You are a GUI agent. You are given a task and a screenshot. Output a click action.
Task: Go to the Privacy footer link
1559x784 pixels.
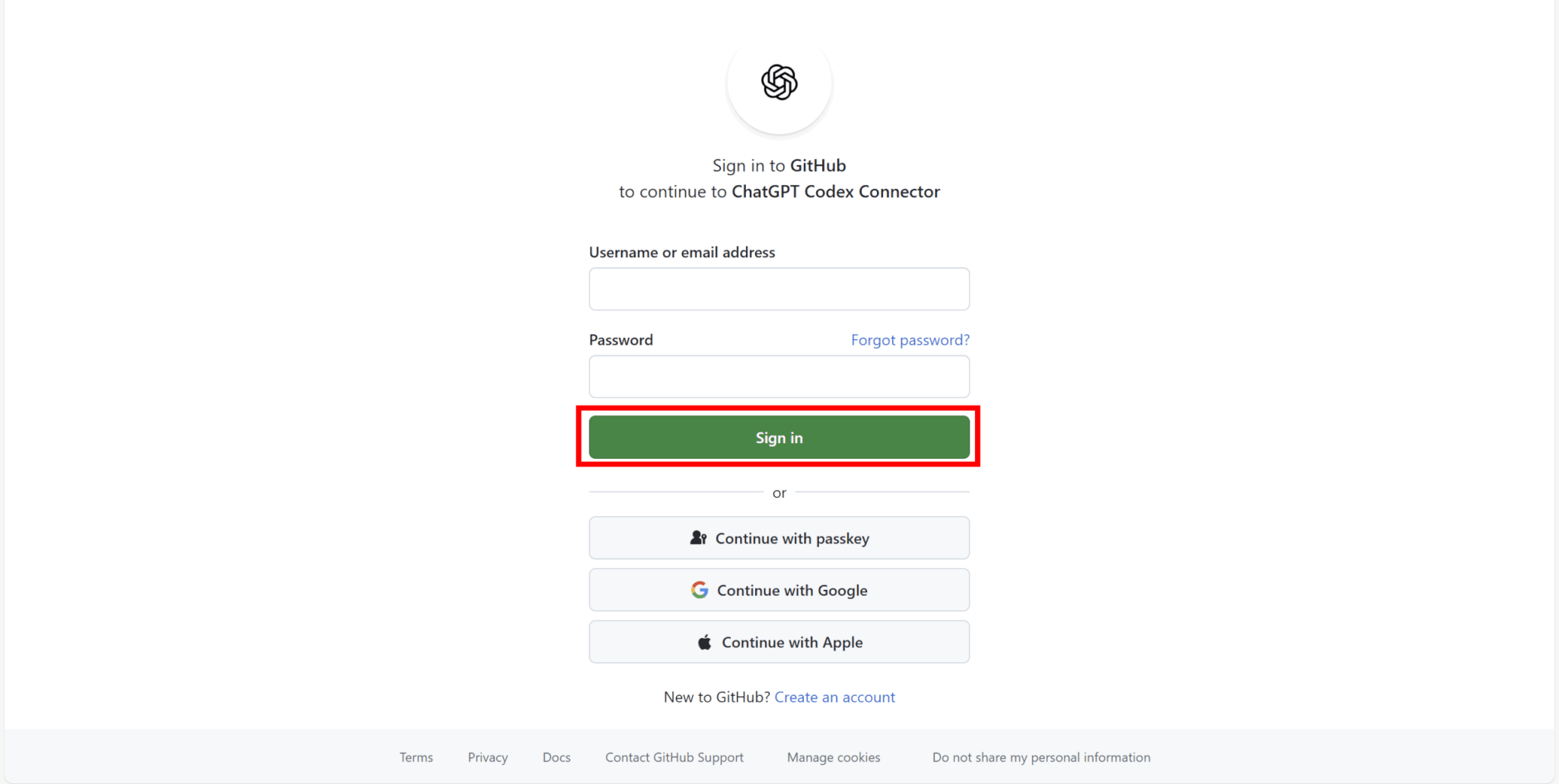pos(488,757)
